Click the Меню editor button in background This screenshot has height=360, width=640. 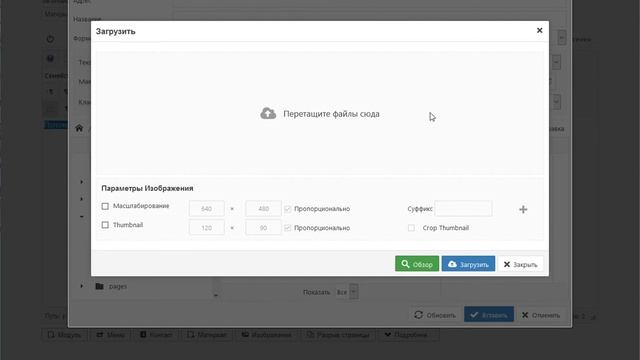(x=110, y=335)
